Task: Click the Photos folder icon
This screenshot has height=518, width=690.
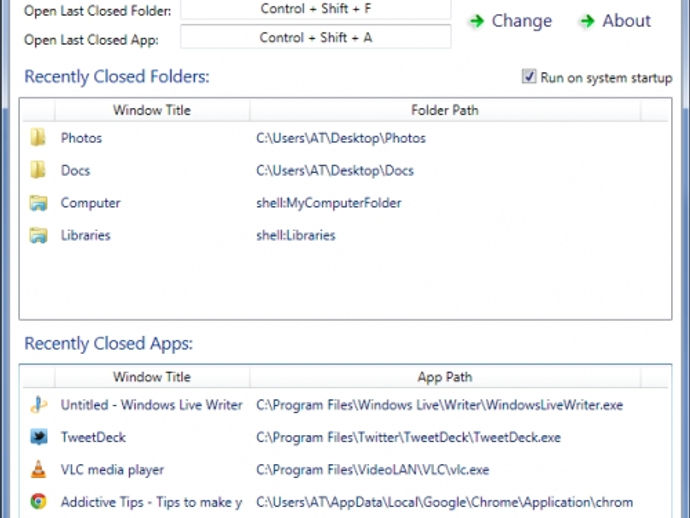Action: click(38, 138)
